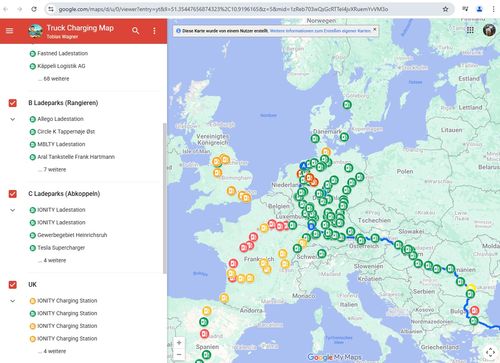
Task: Uncheck the B Ladeparks (Rangieren) layer checkbox
Action: (x=13, y=103)
